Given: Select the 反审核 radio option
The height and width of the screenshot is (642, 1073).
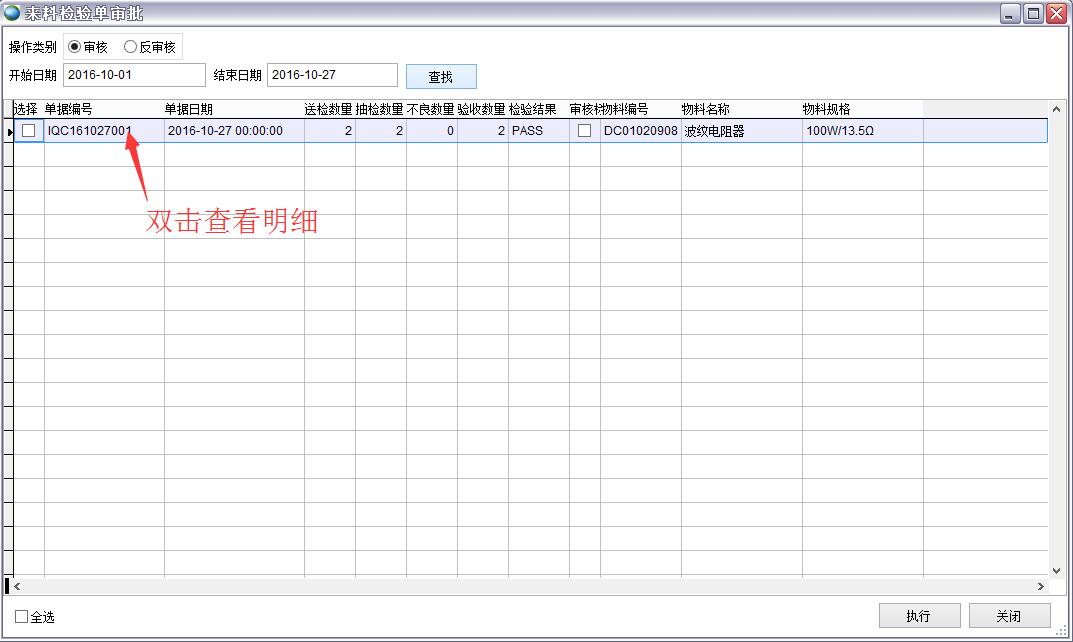Looking at the screenshot, I should click(x=131, y=47).
